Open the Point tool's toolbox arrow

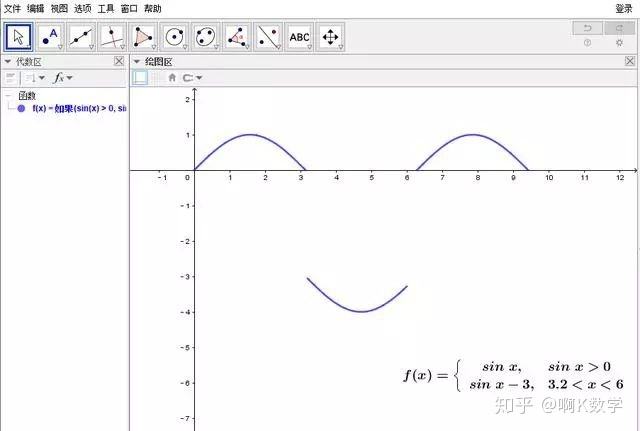[x=60, y=47]
